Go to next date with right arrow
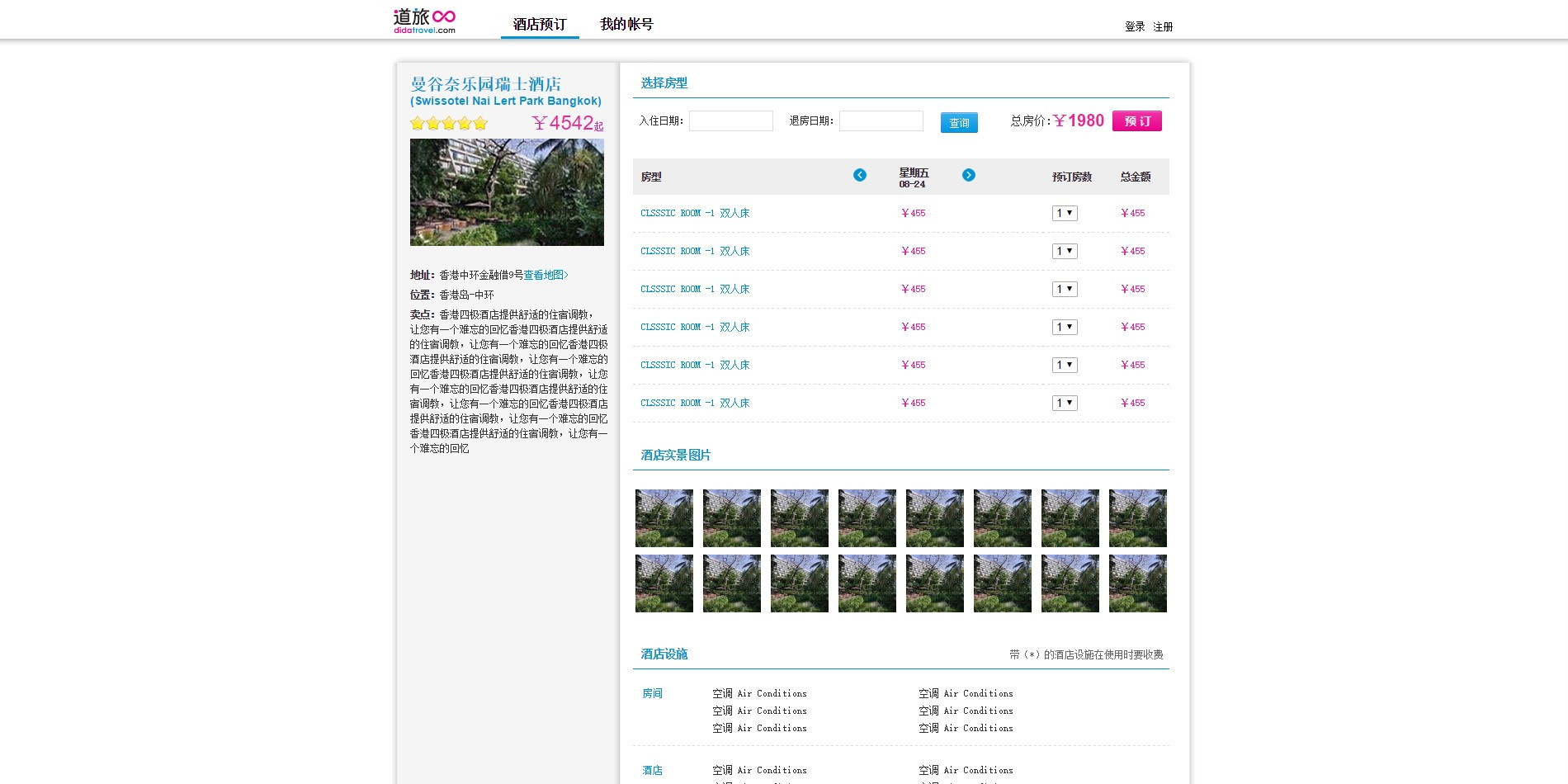The height and width of the screenshot is (784, 1568). tap(969, 175)
